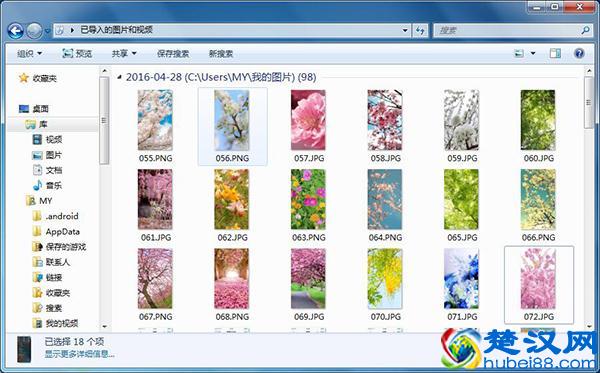Click the blue Help question icon
Image resolution: width=600 pixels, height=373 pixels.
click(x=579, y=53)
